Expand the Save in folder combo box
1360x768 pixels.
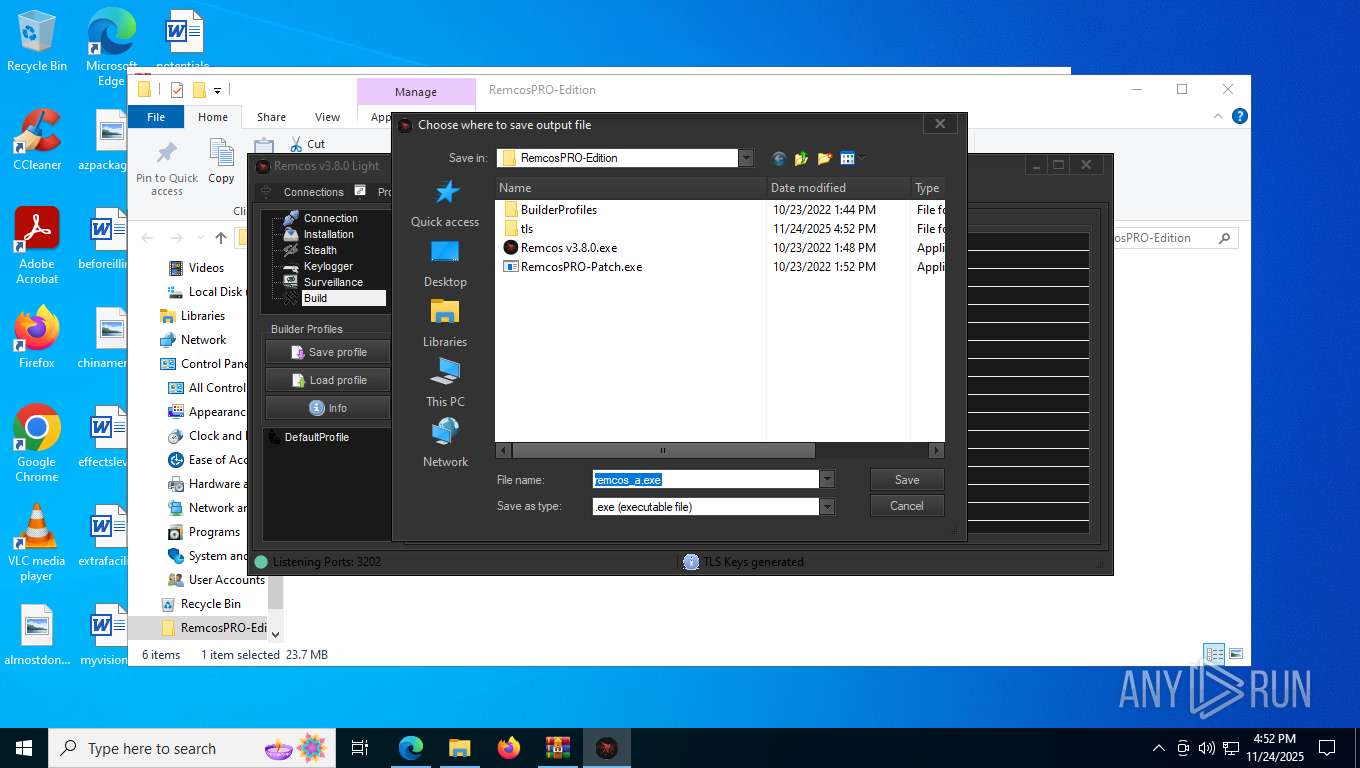745,158
